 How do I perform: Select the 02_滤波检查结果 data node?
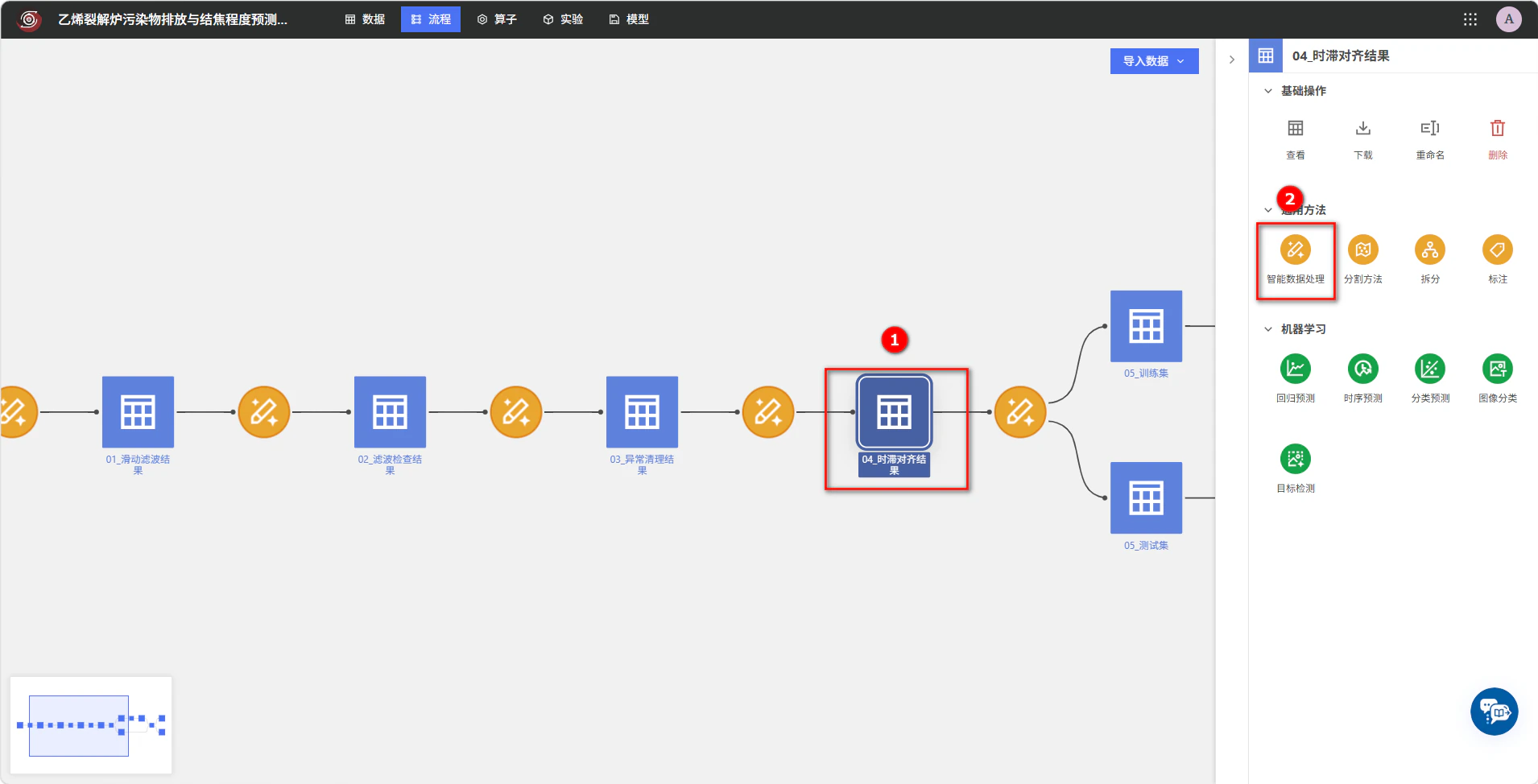[x=390, y=412]
